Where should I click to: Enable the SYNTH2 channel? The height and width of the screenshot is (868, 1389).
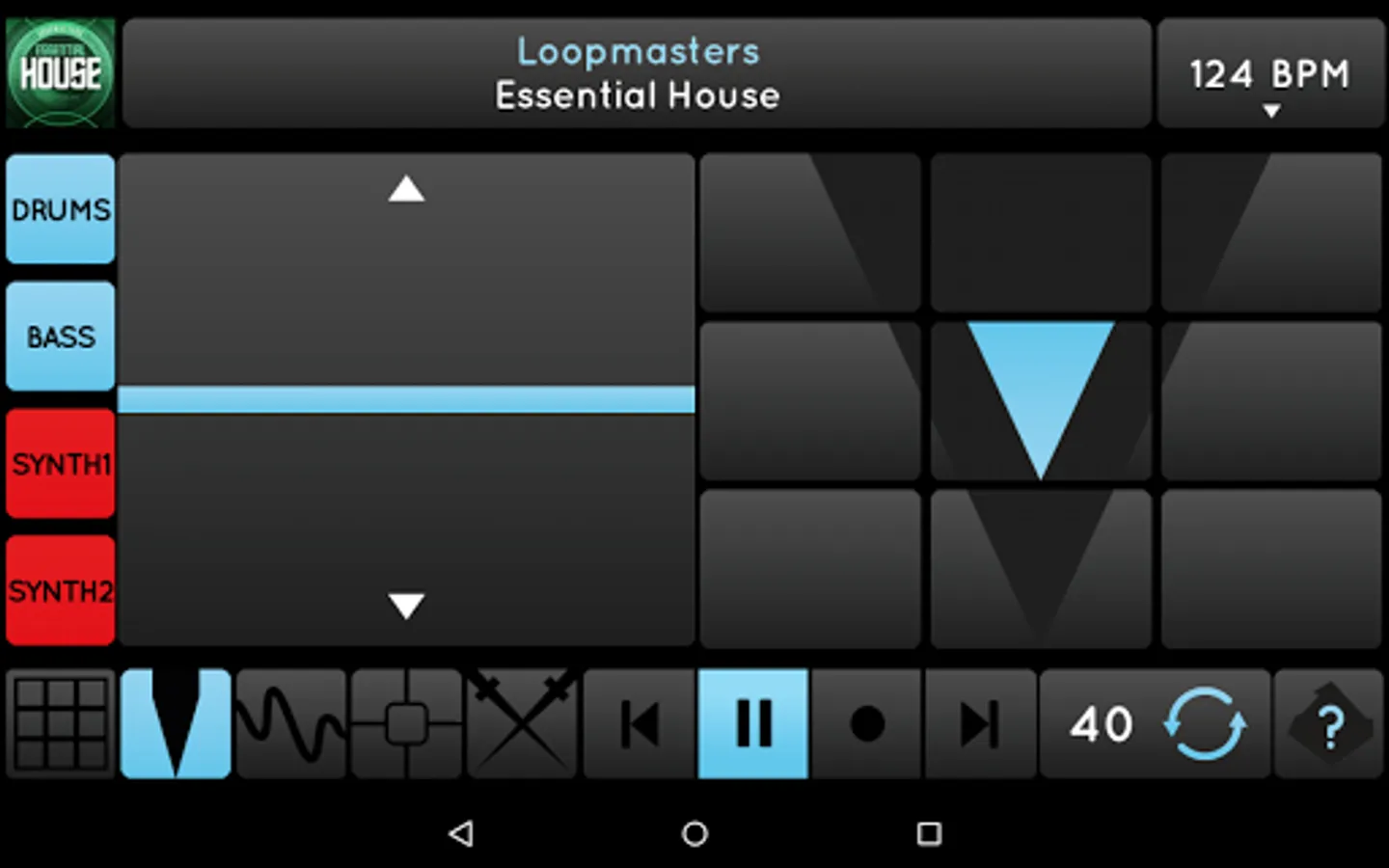[61, 590]
